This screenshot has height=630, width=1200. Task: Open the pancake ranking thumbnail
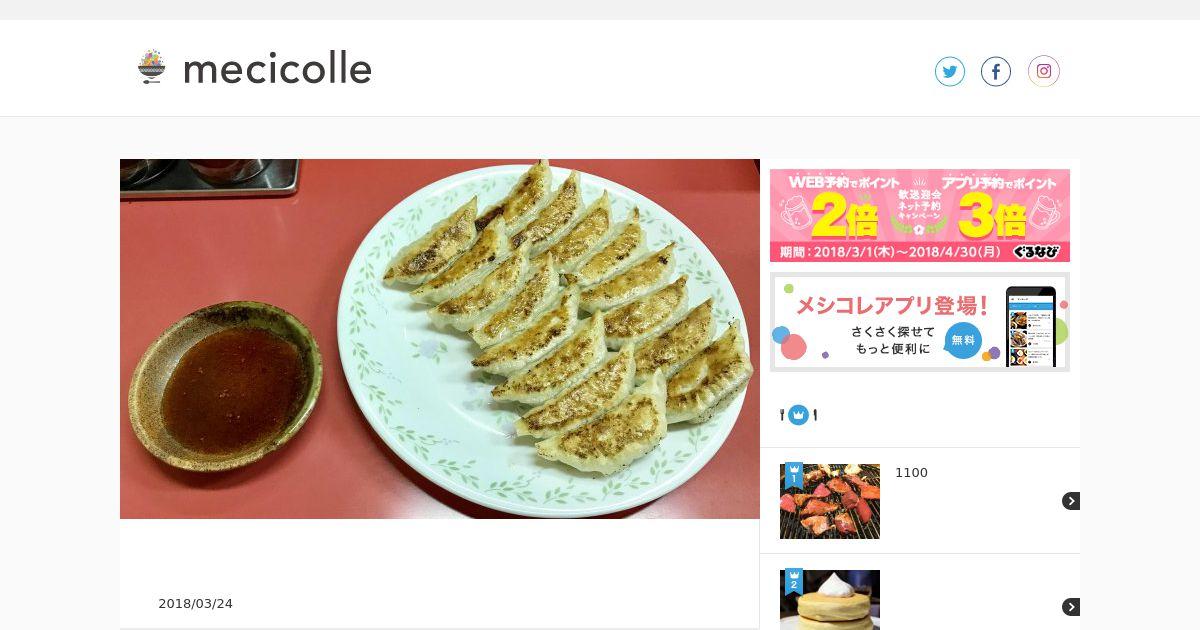(x=830, y=600)
